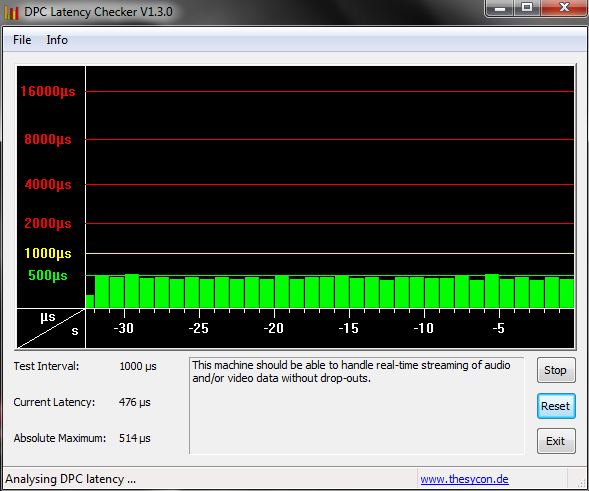The height and width of the screenshot is (491, 589).
Task: Stop the latency analysis
Action: (556, 370)
